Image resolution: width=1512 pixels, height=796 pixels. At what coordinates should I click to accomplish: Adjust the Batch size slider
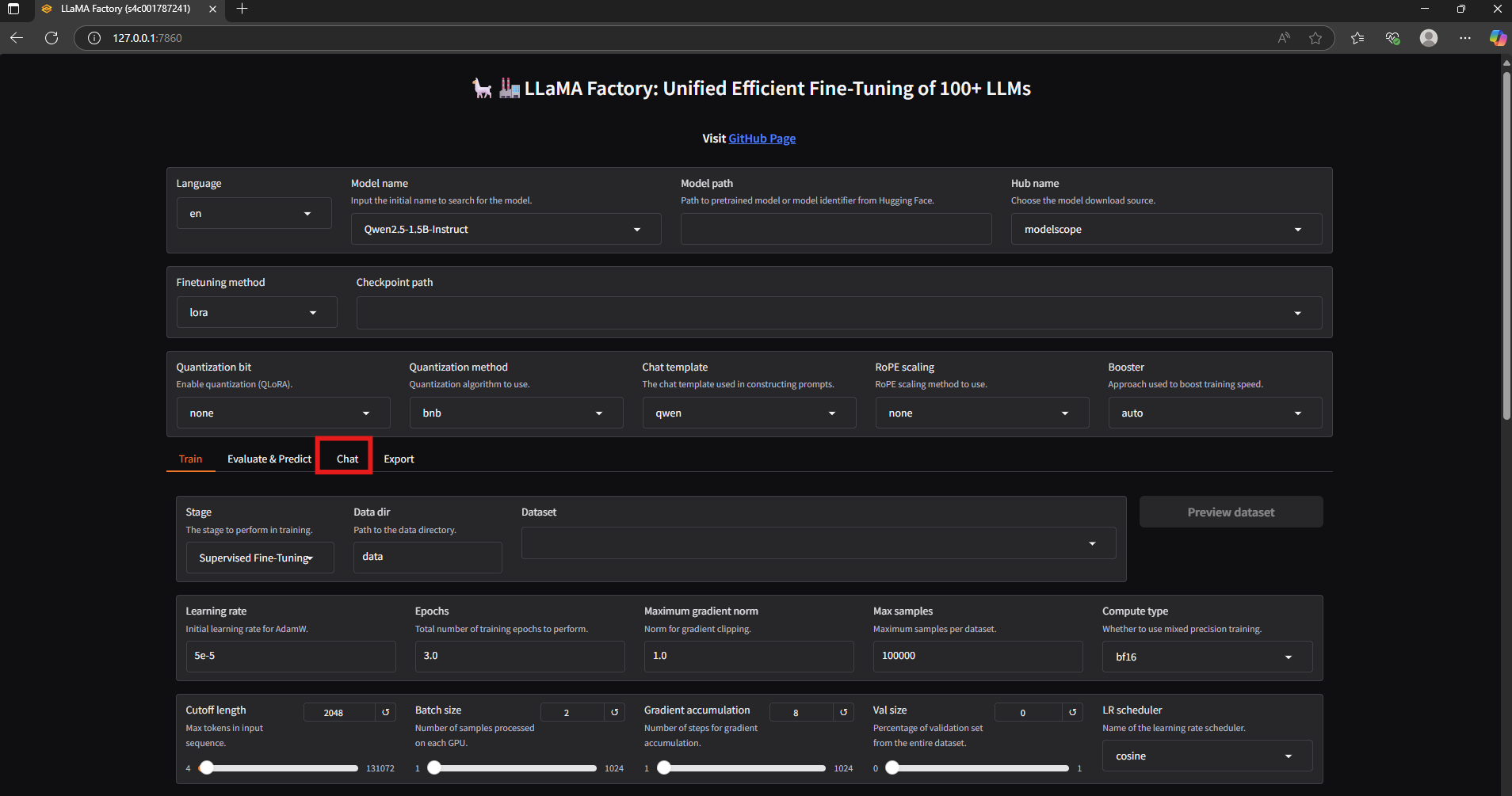512,767
